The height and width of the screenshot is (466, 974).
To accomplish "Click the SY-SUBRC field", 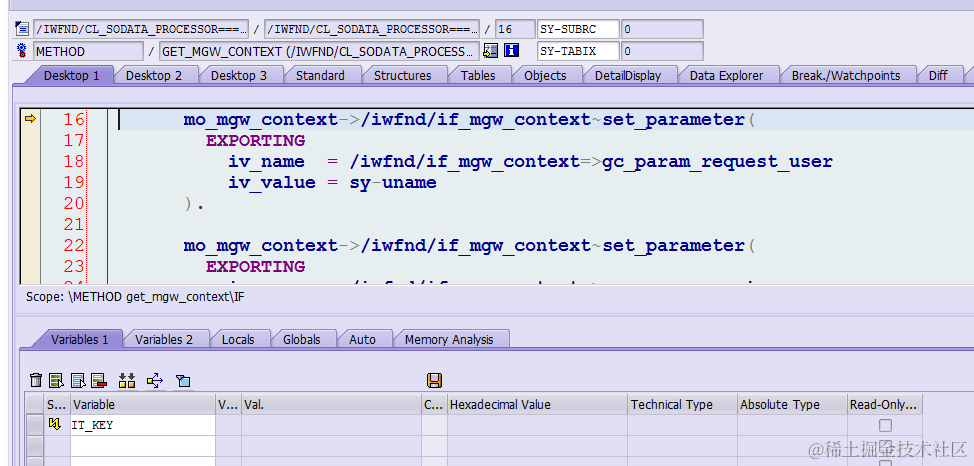I will pyautogui.click(x=578, y=29).
